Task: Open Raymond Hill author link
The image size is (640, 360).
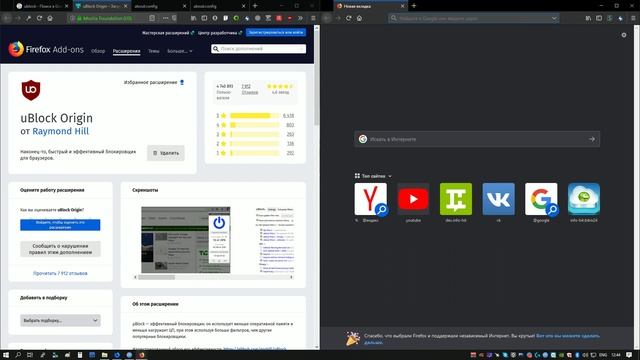Action: [x=60, y=131]
